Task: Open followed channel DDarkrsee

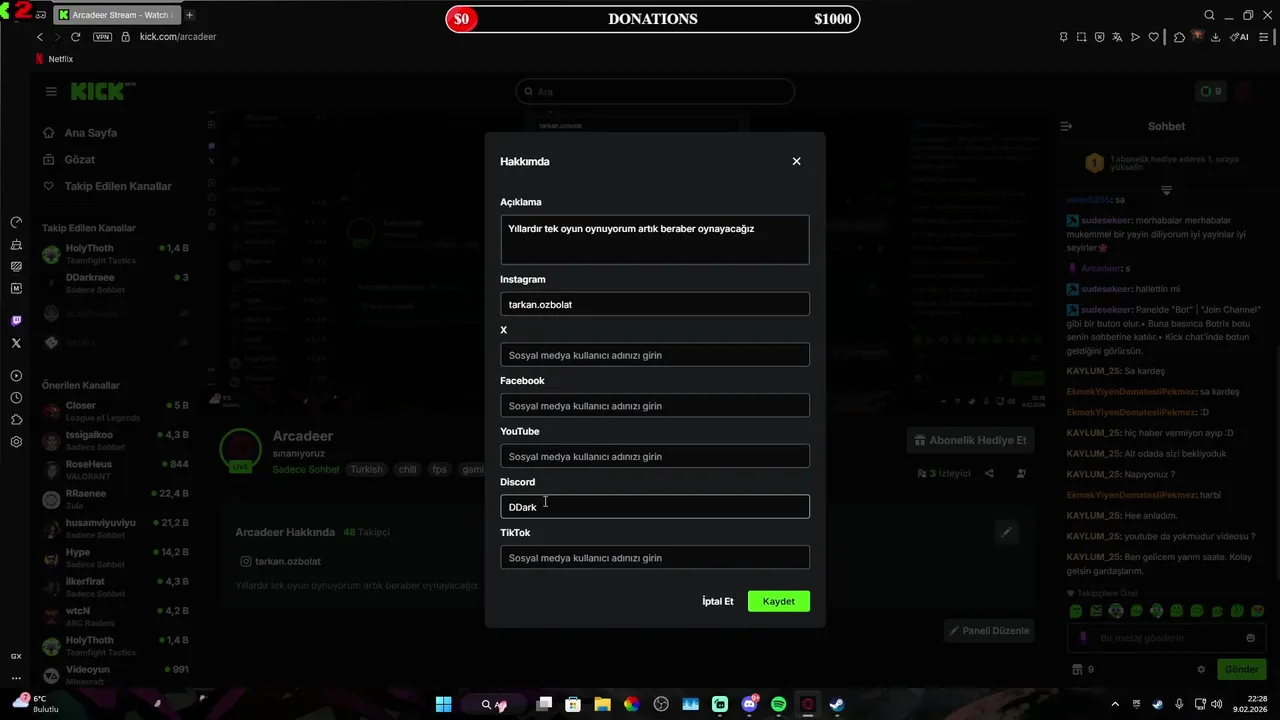Action: pyautogui.click(x=115, y=283)
